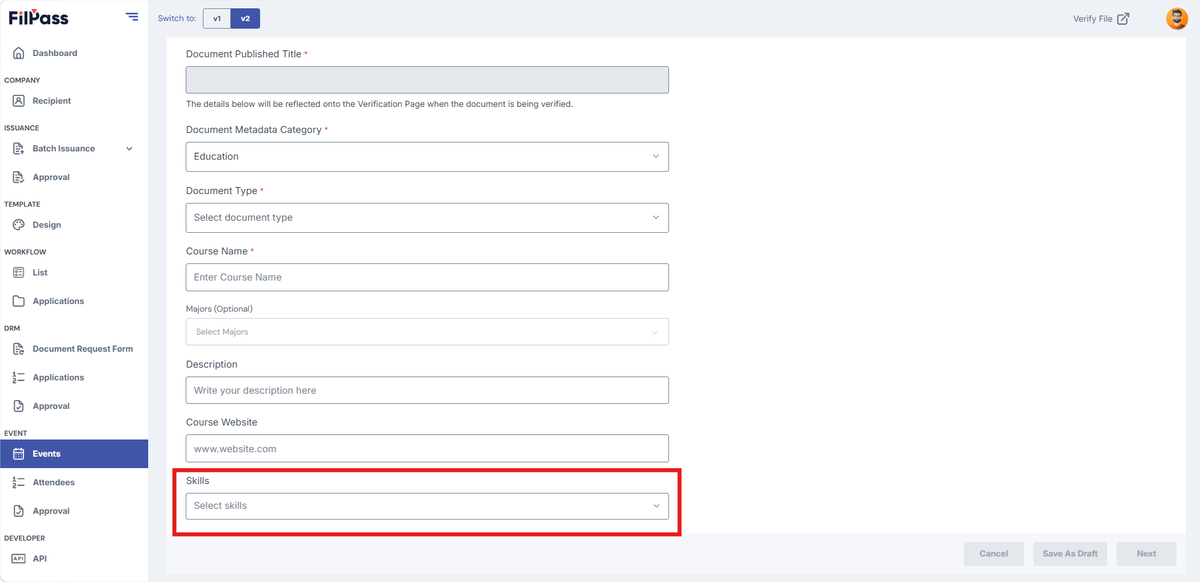Open the Document Metadata Category dropdown
1200x582 pixels.
click(427, 156)
